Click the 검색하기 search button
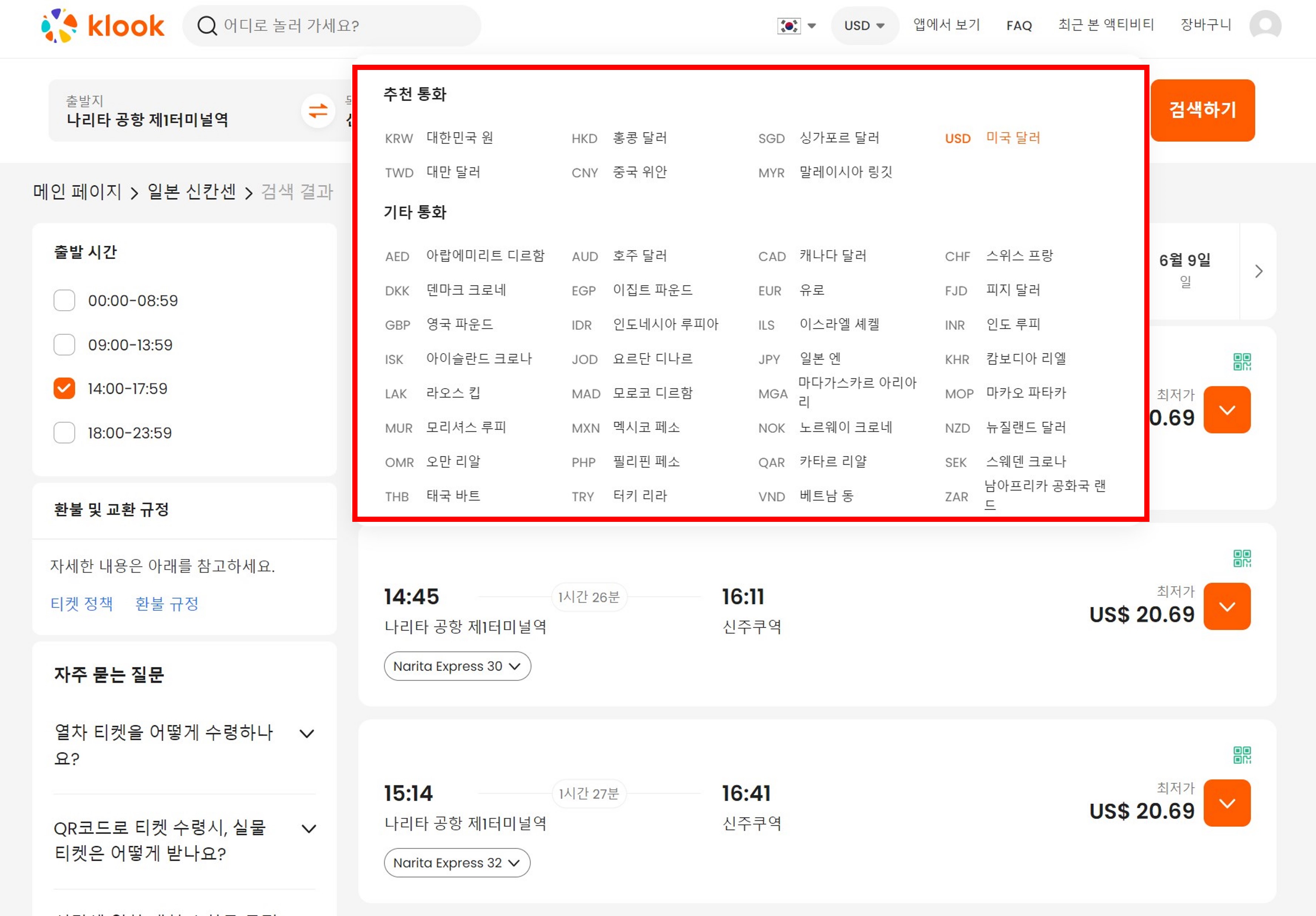The width and height of the screenshot is (1316, 916). coord(1202,110)
